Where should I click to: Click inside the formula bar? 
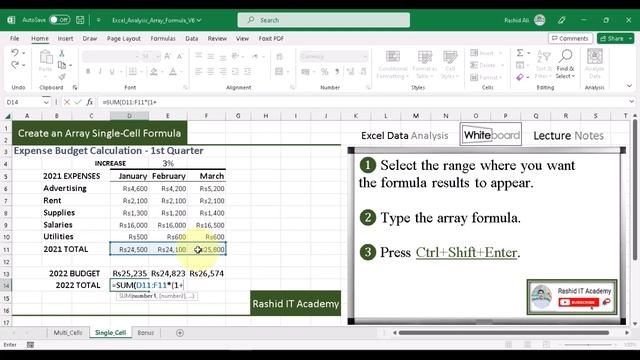click(362, 102)
